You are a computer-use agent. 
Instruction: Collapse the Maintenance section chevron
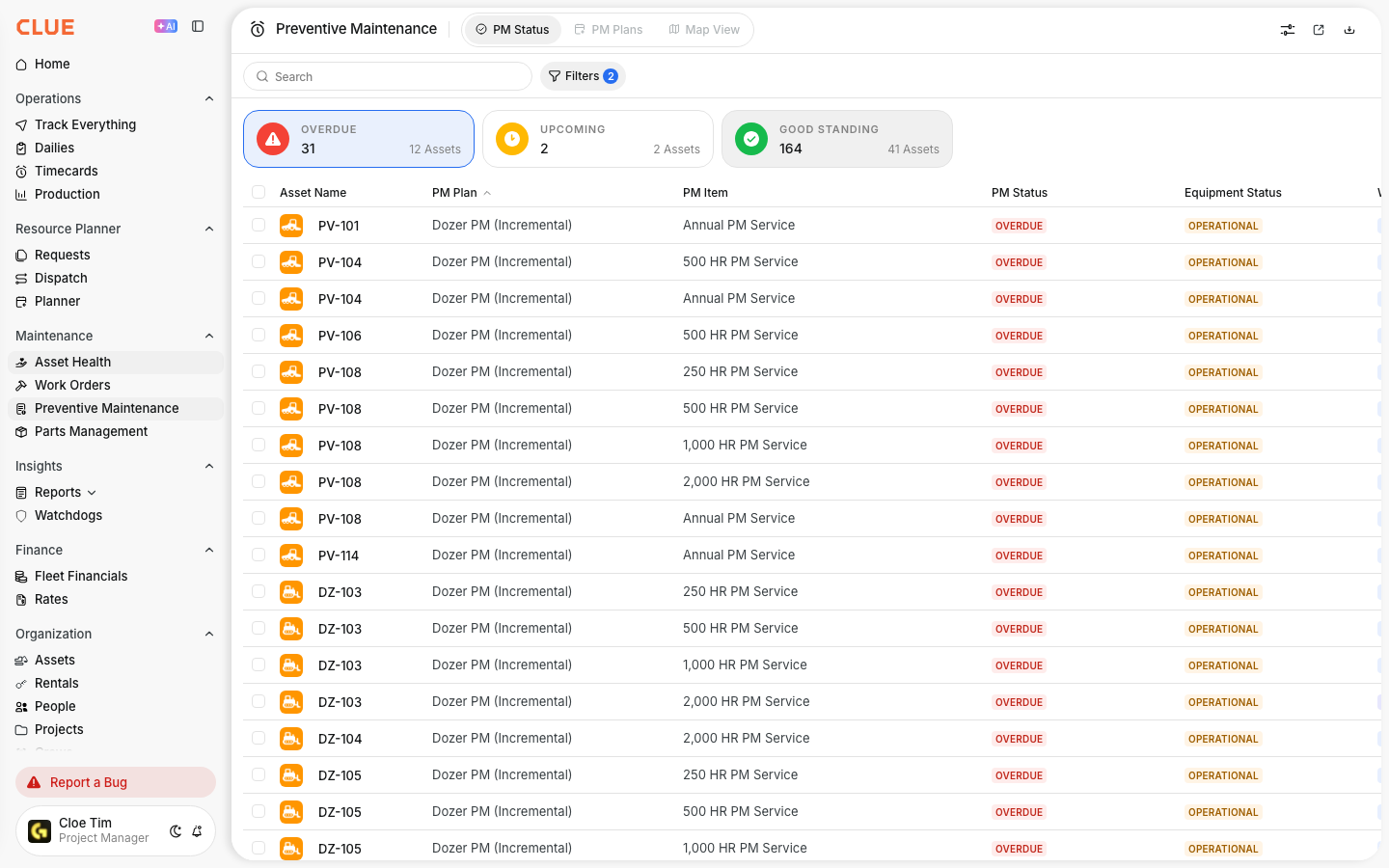coord(209,336)
